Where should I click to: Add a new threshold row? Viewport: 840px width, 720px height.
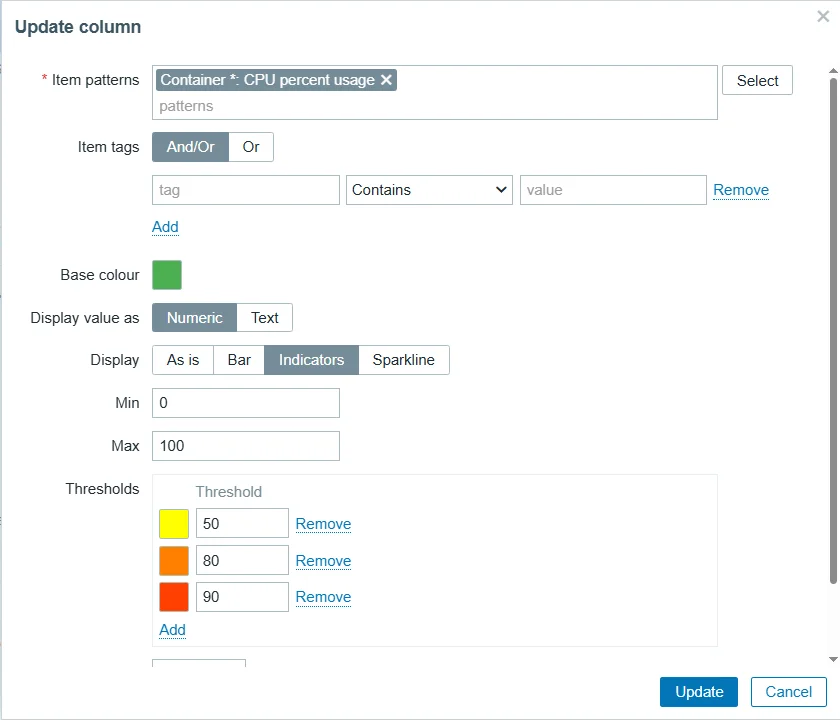[x=172, y=630]
